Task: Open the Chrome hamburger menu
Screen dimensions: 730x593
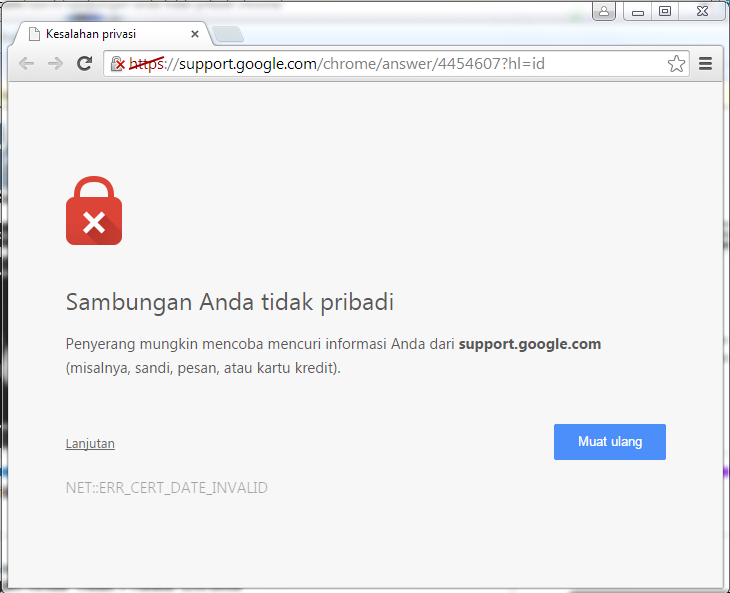Action: tap(705, 64)
